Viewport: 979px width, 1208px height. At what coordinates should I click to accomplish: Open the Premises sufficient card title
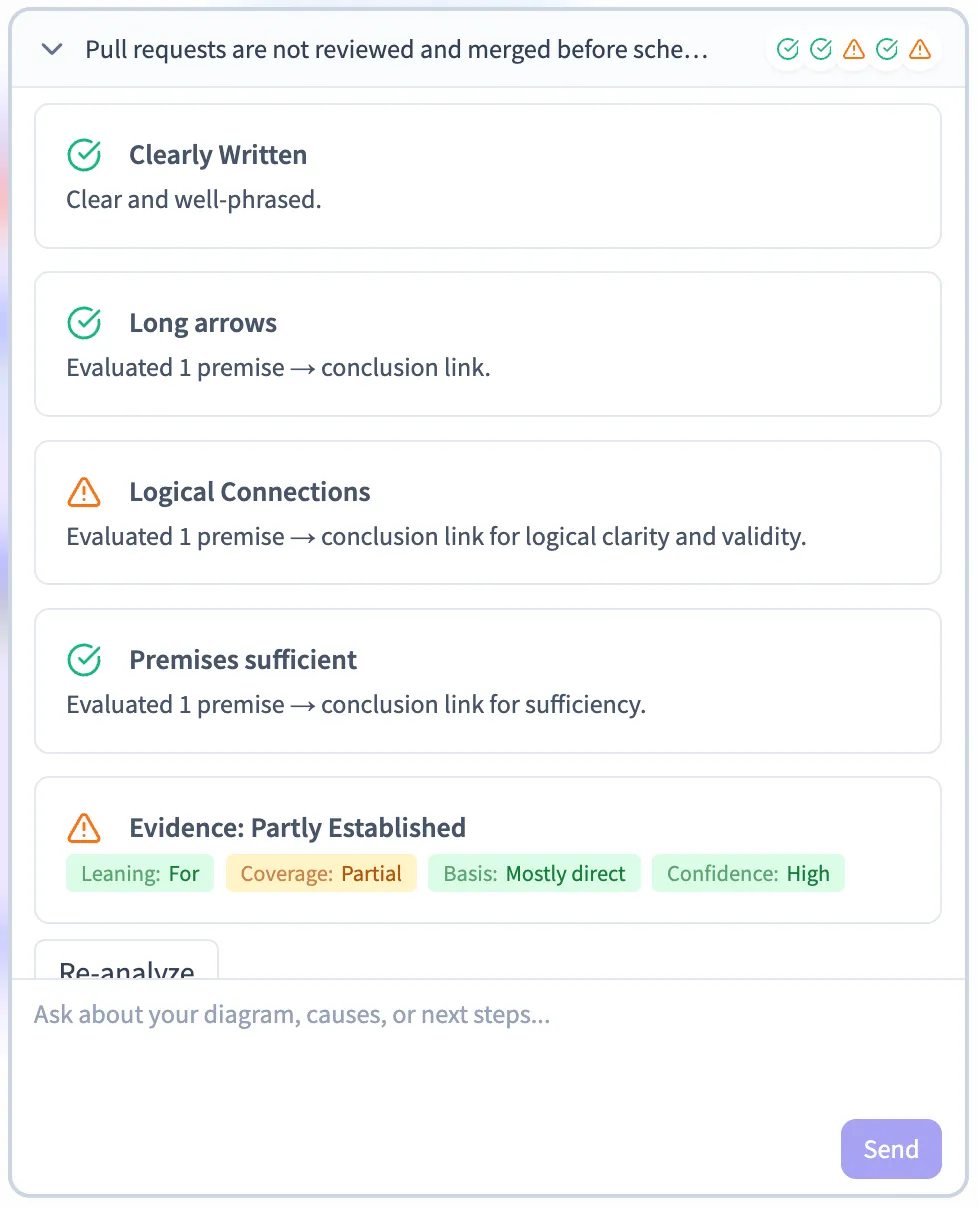coord(243,660)
